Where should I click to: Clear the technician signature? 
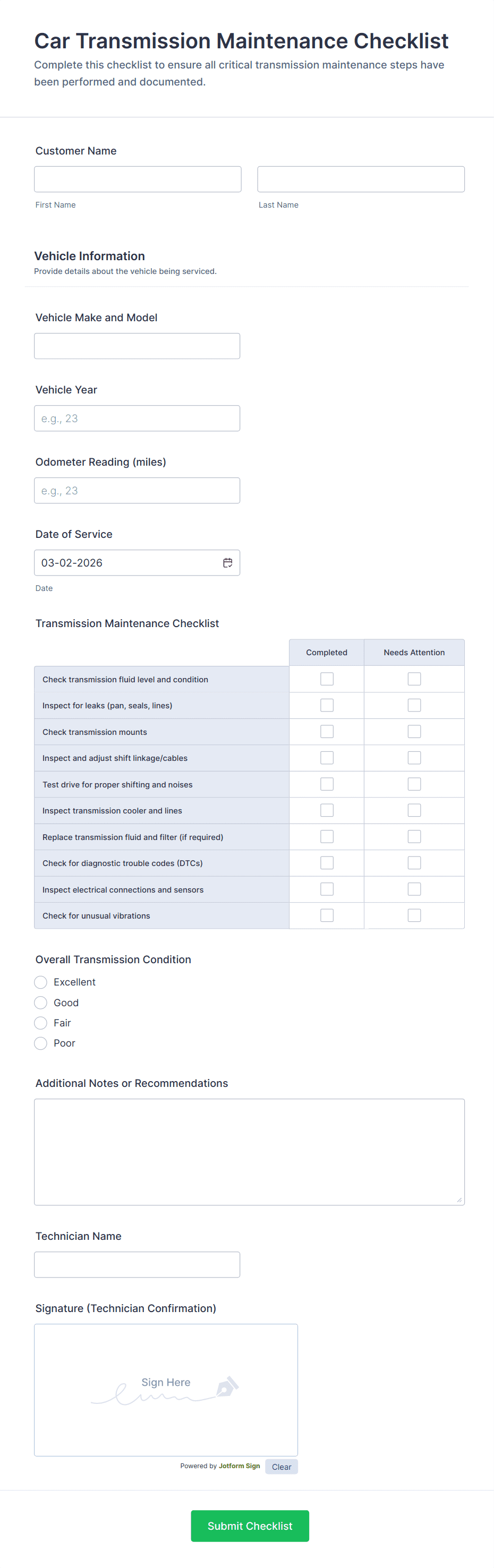coord(281,1467)
